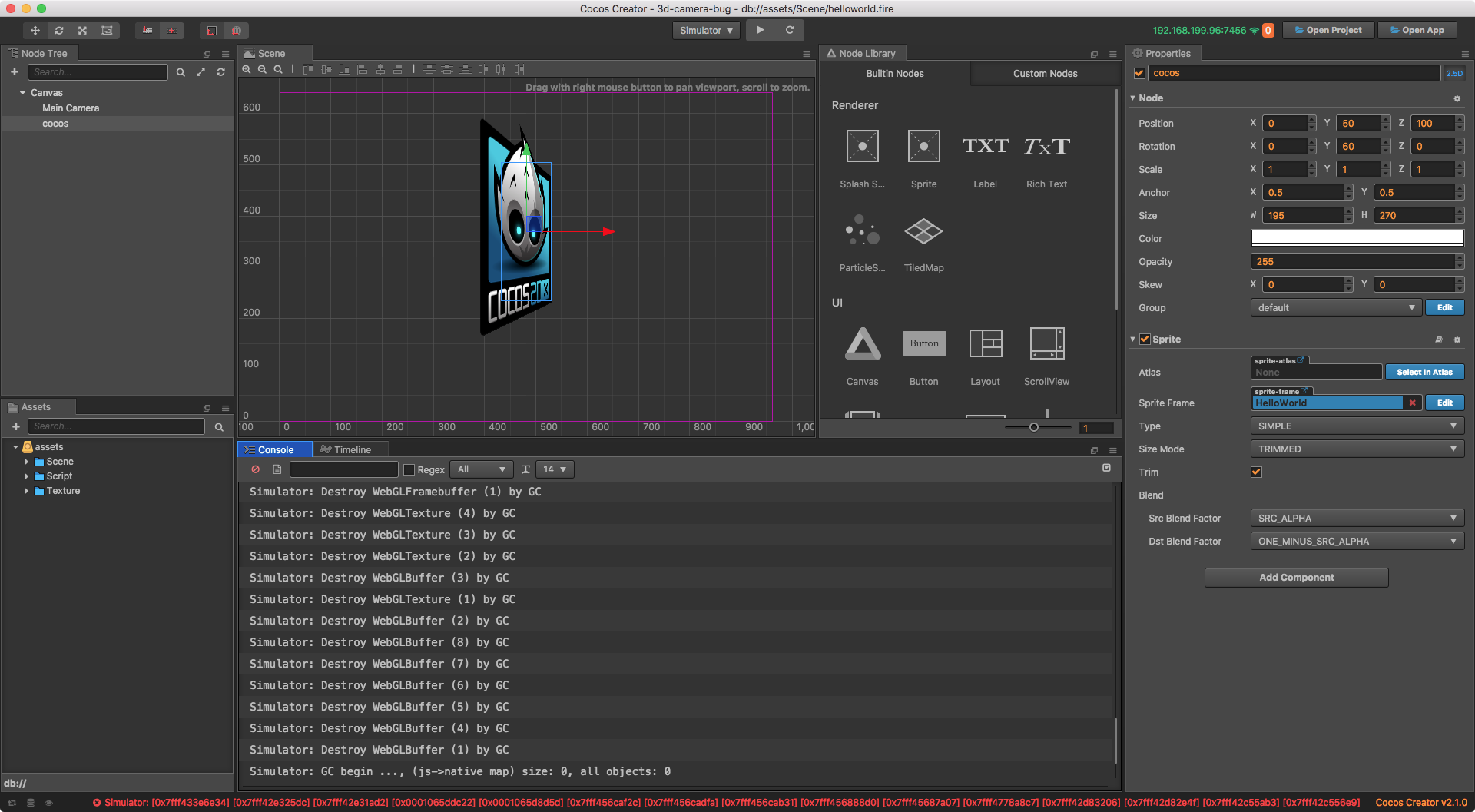This screenshot has width=1475, height=812.
Task: Open the Sprite component settings gear
Action: [x=1457, y=340]
